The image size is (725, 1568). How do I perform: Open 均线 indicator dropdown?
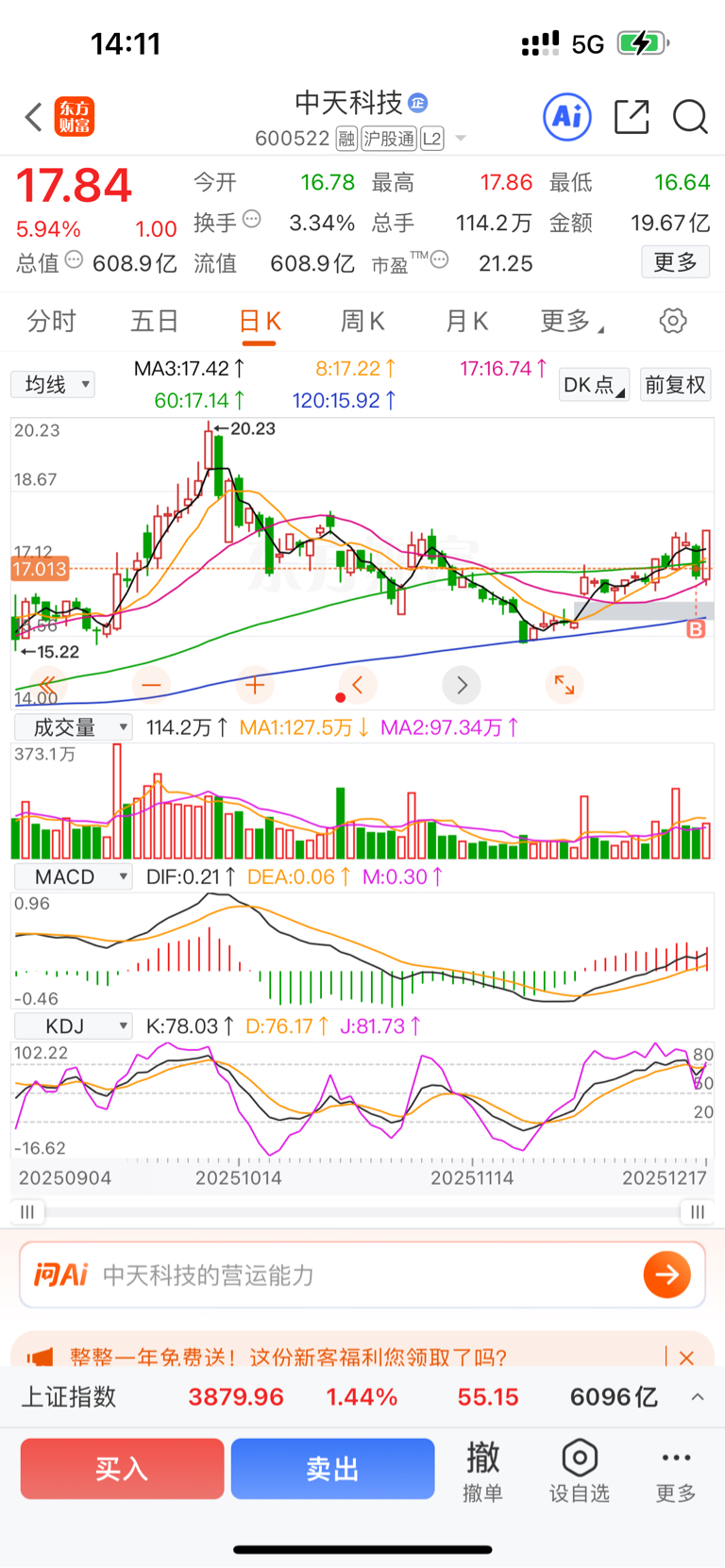pos(53,385)
